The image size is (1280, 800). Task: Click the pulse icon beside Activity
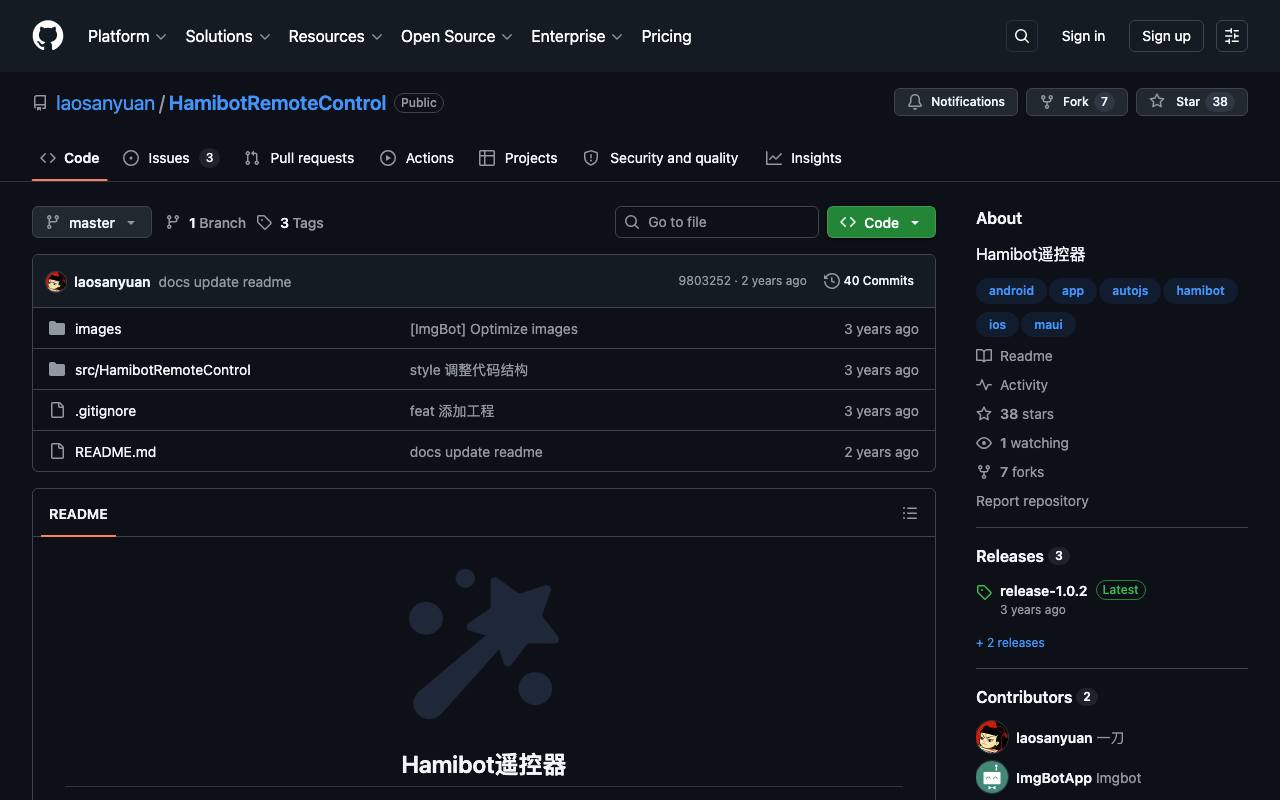pyautogui.click(x=984, y=385)
